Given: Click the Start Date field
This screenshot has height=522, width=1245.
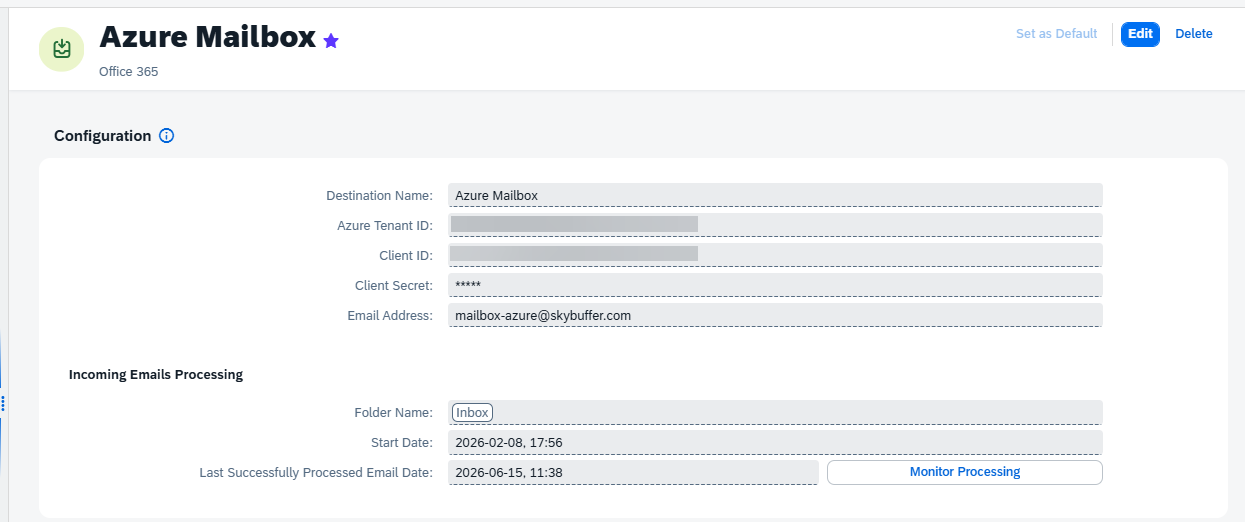Looking at the screenshot, I should click(775, 442).
